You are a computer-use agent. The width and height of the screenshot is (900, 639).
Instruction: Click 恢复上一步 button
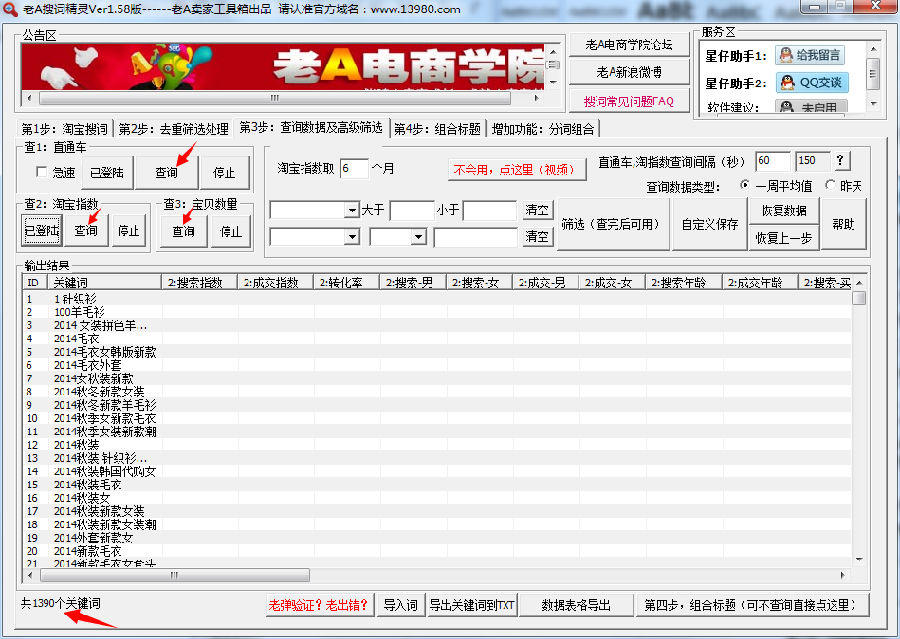tap(783, 238)
